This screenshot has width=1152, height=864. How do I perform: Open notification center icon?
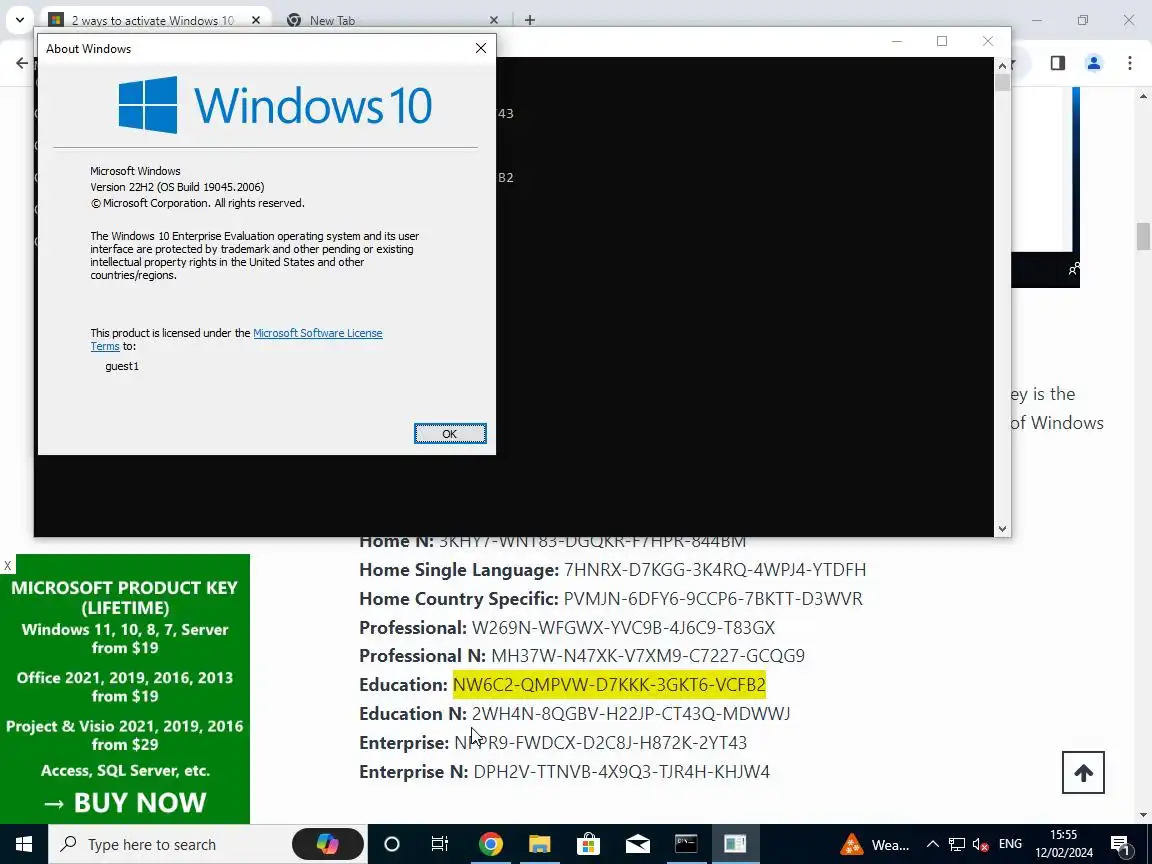1120,845
